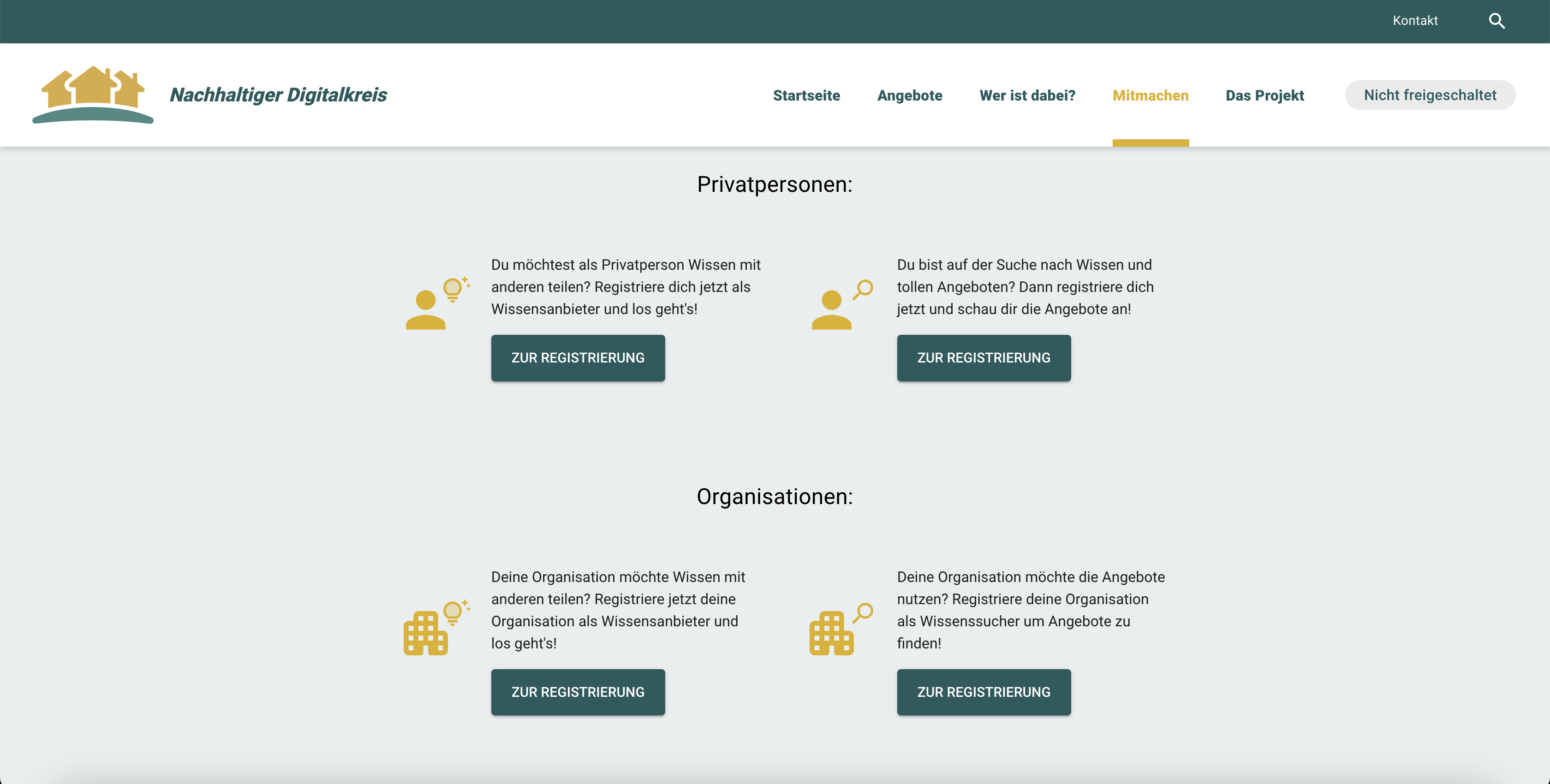Click text 'Deine Organisation möchte die Angebote'
Image resolution: width=1550 pixels, height=784 pixels.
[x=1031, y=577]
